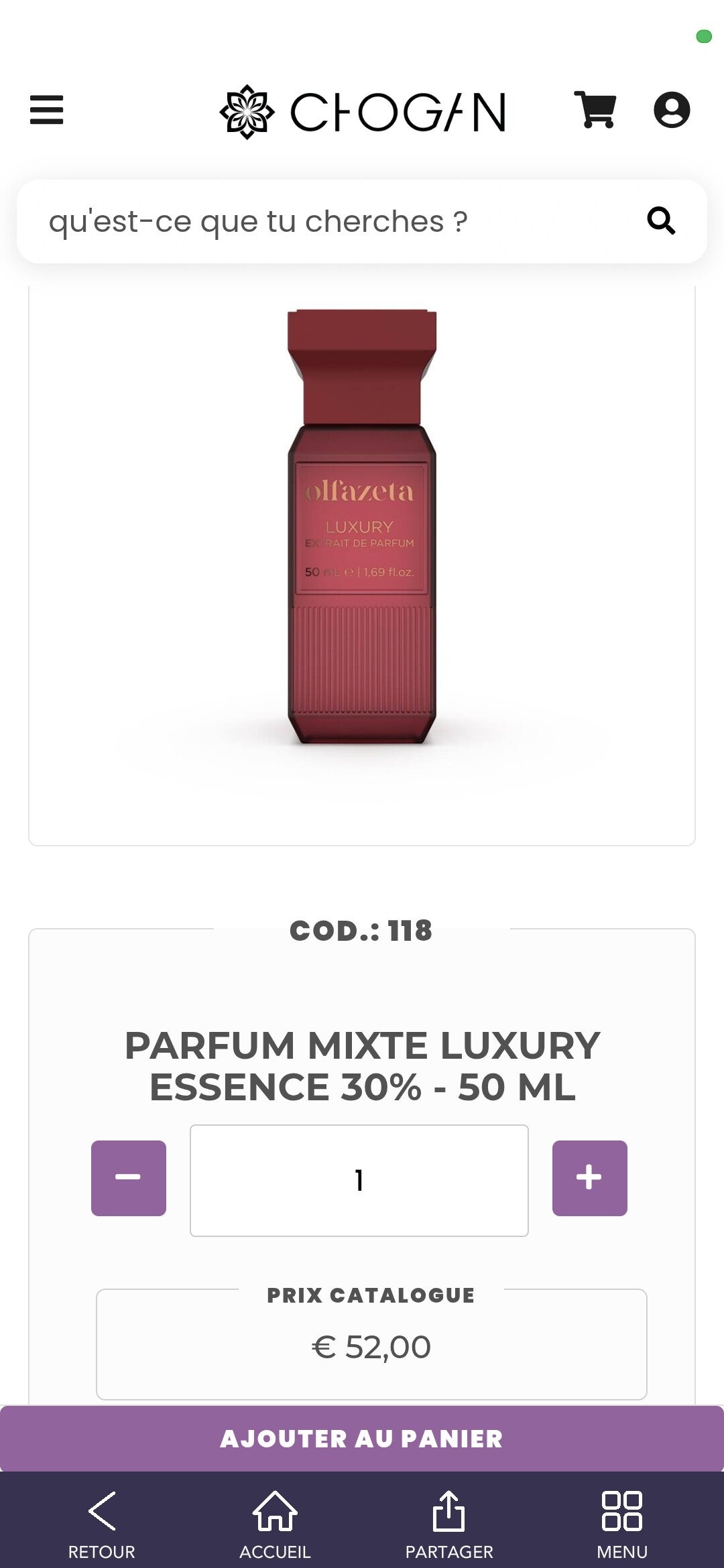This screenshot has width=724, height=1568.
Task: Select the COD.: 118 product code
Action: [x=361, y=930]
